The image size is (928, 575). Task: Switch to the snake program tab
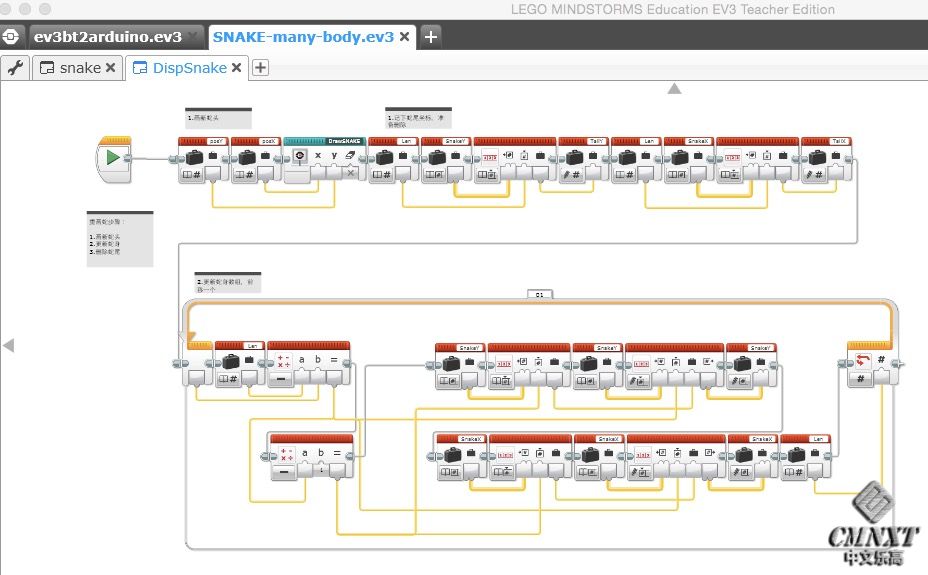(x=79, y=68)
